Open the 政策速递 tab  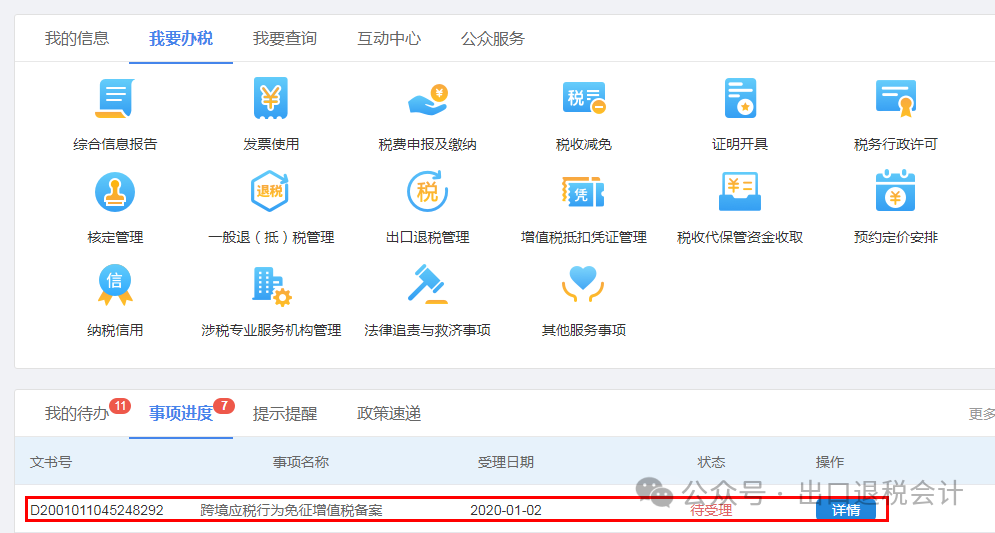[389, 414]
